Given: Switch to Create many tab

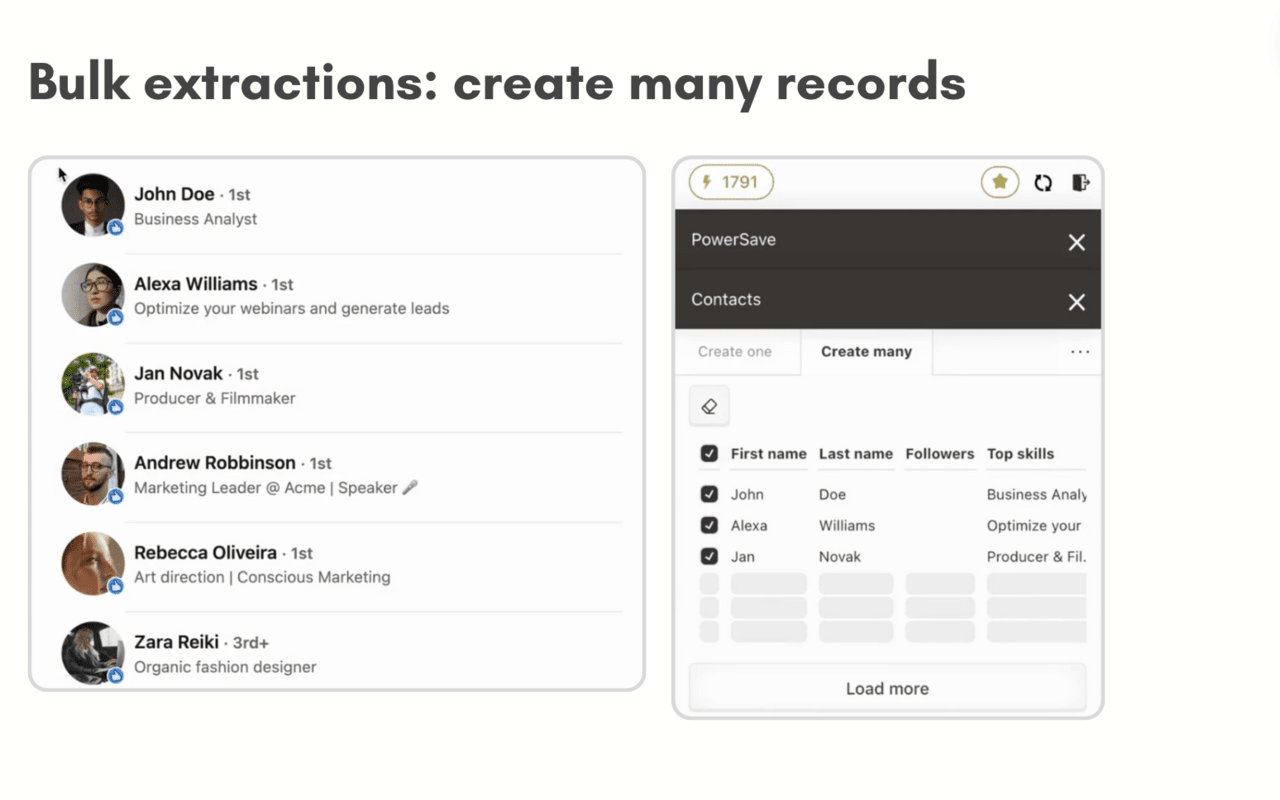Looking at the screenshot, I should click(x=866, y=352).
